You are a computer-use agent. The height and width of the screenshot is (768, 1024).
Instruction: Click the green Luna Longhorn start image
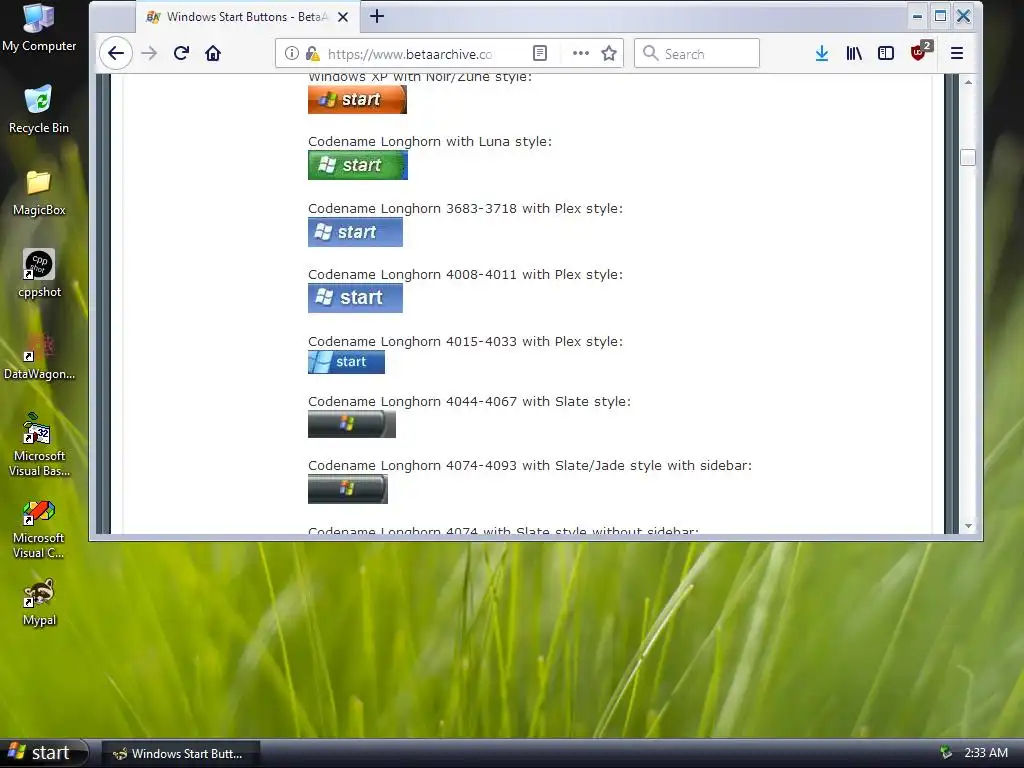tap(358, 165)
